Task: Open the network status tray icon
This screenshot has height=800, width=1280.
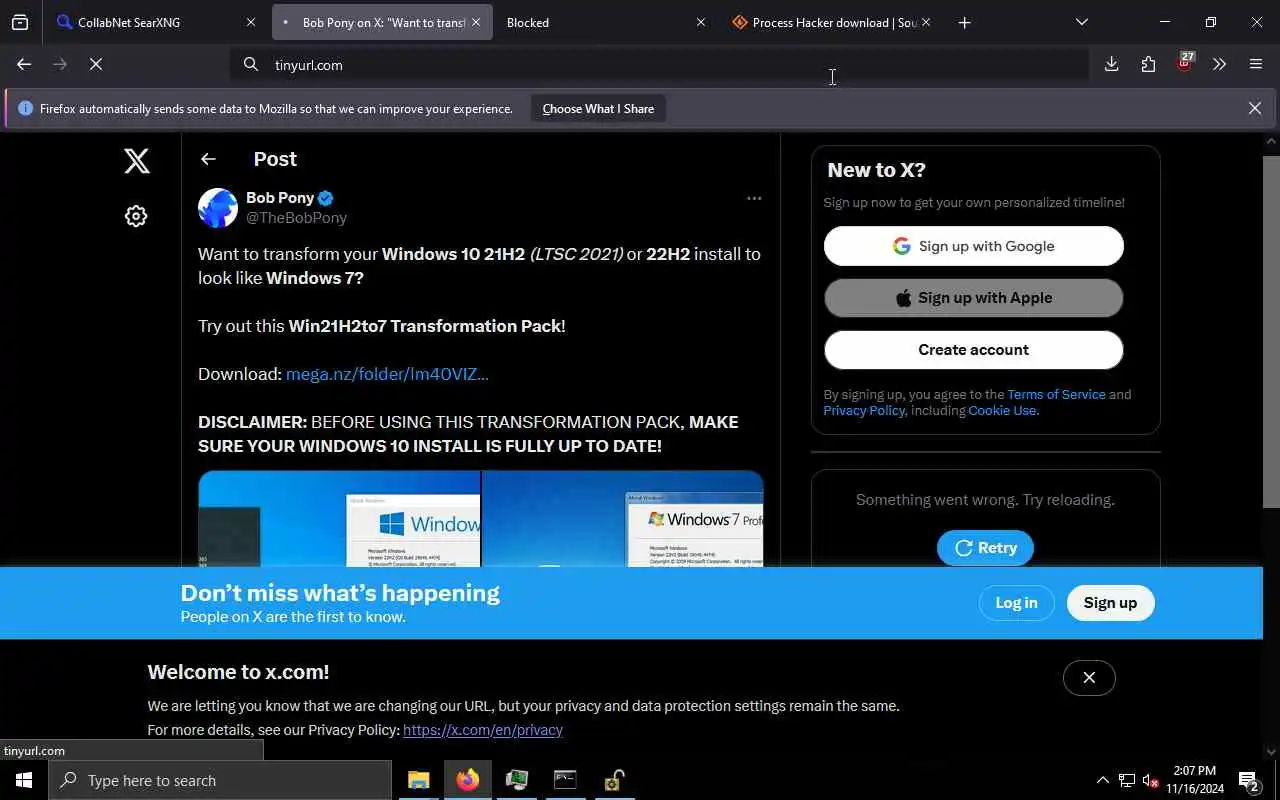Action: coord(1127,780)
